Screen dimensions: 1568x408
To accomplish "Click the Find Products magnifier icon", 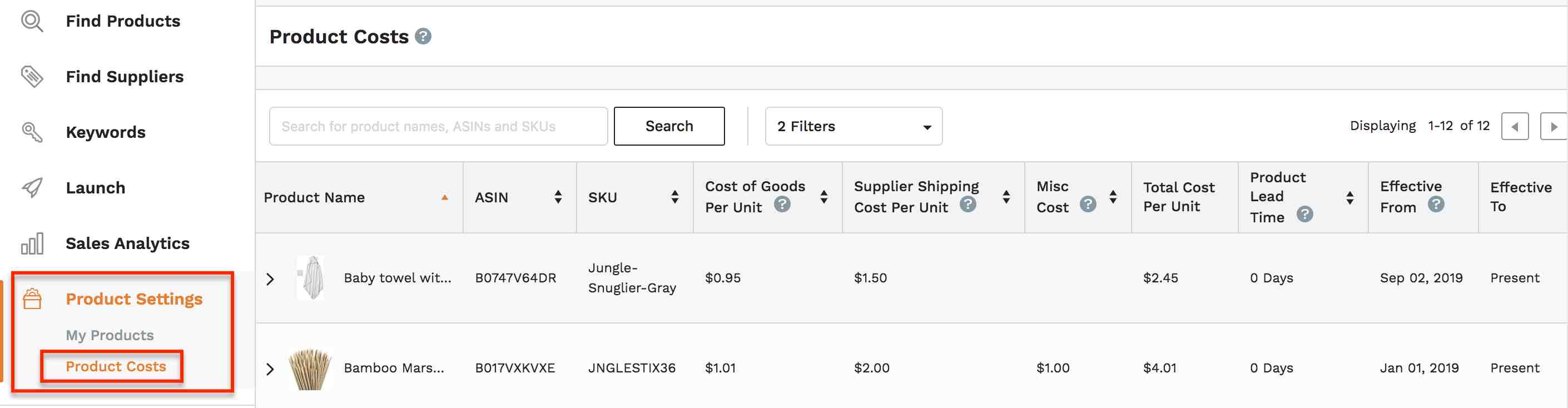I will click(x=32, y=21).
